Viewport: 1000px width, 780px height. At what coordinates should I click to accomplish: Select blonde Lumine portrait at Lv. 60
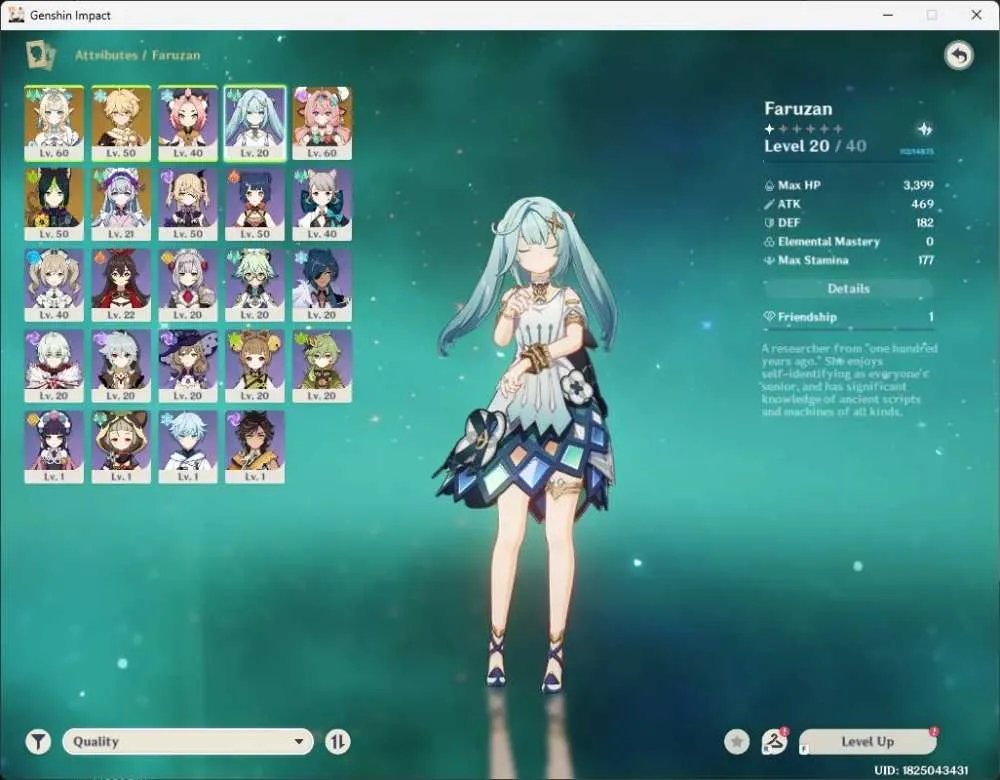coord(54,124)
